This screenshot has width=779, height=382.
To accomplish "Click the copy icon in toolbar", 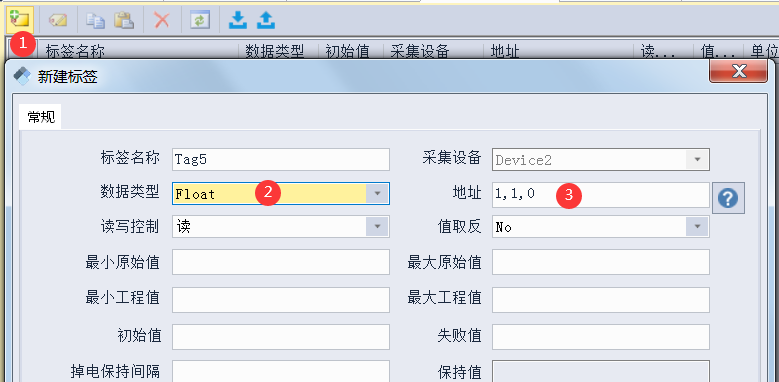I will (95, 20).
